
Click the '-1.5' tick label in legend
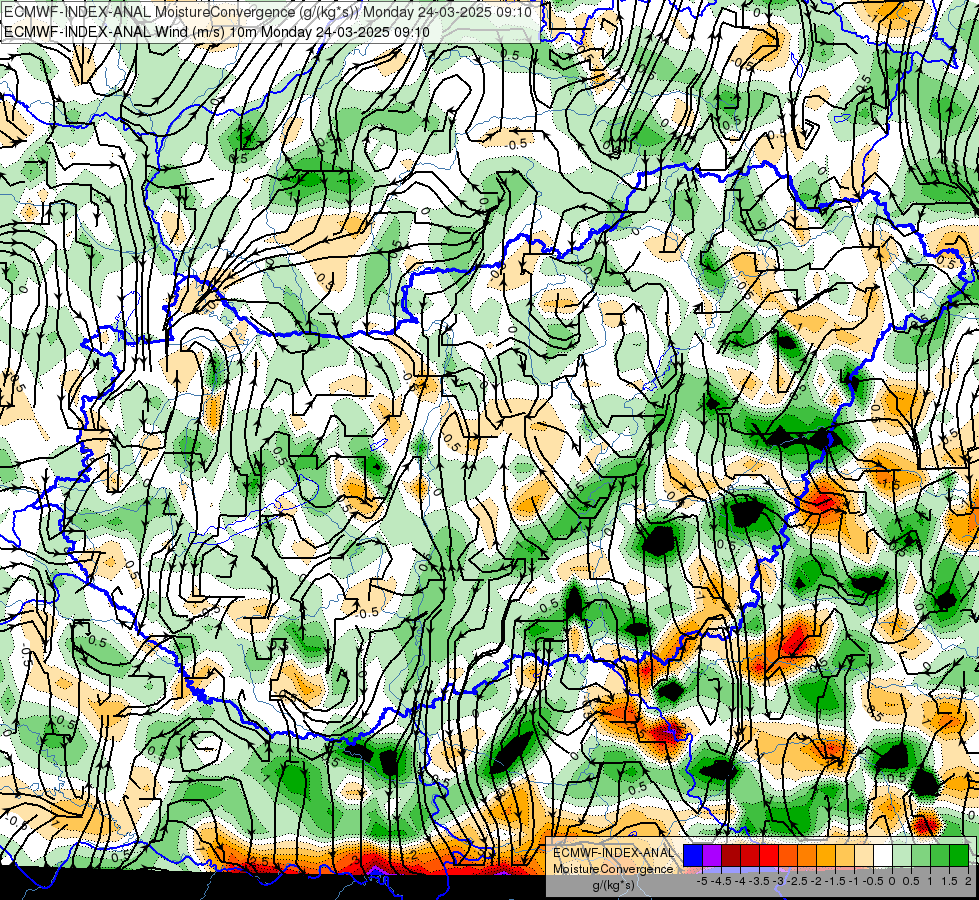(x=835, y=881)
